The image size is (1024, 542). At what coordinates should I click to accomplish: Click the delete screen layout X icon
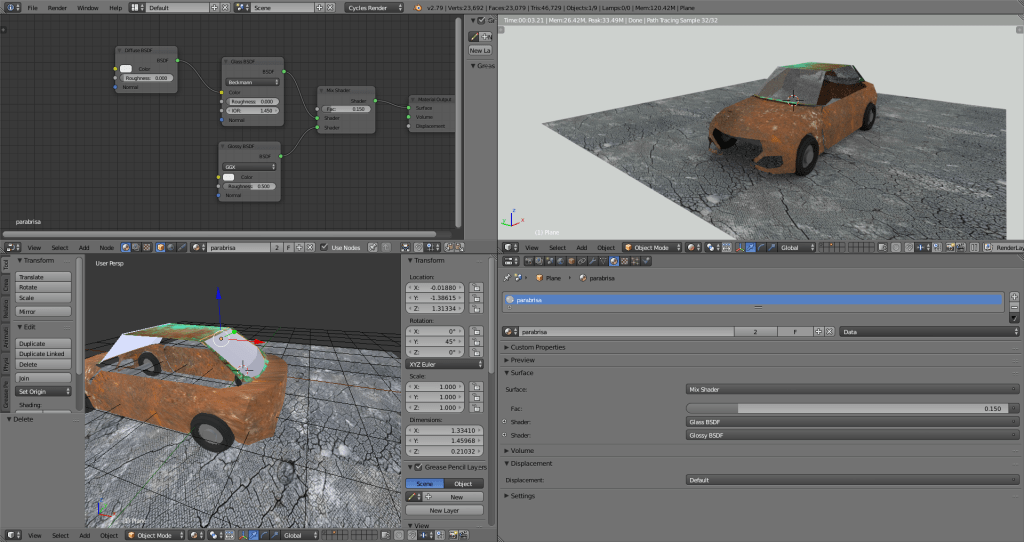pos(226,7)
